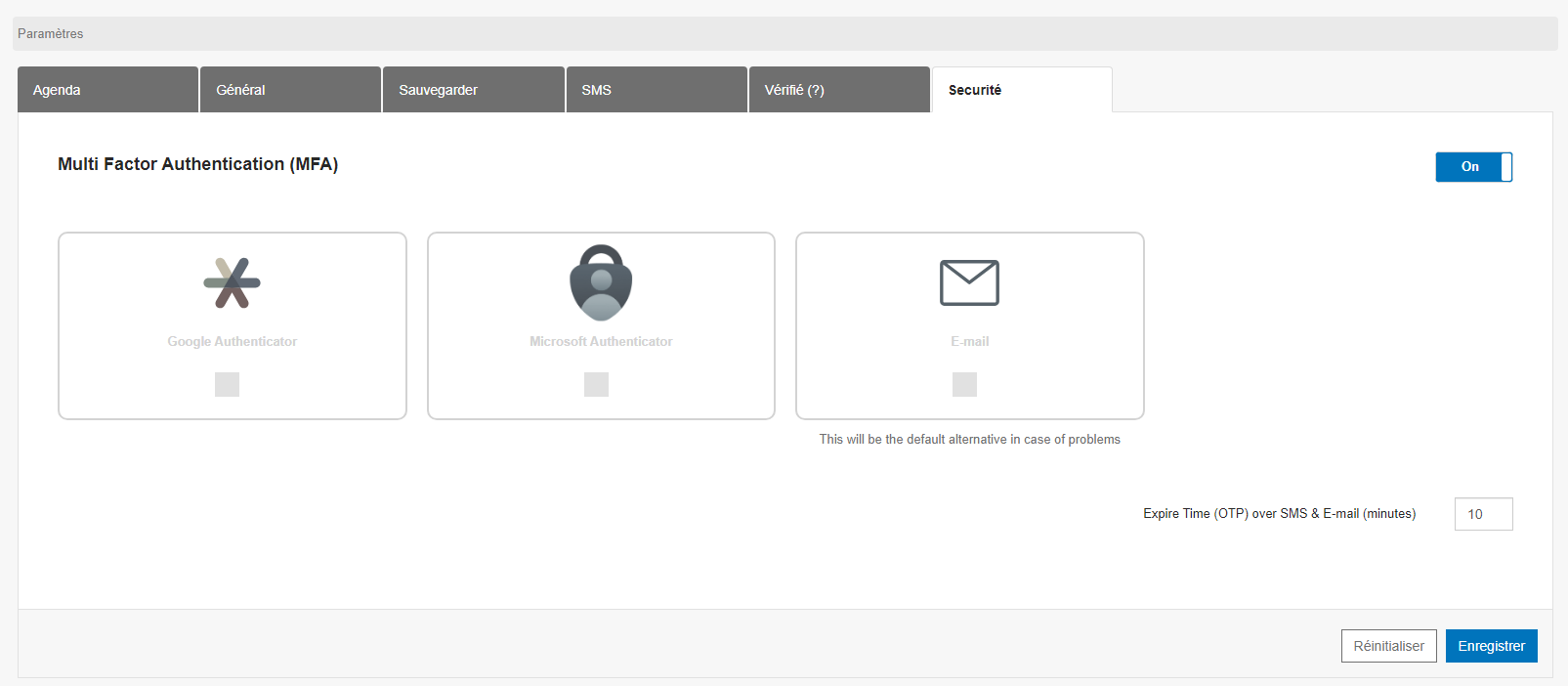1568x686 pixels.
Task: Click the Google Authenticator text label
Action: pyautogui.click(x=232, y=341)
